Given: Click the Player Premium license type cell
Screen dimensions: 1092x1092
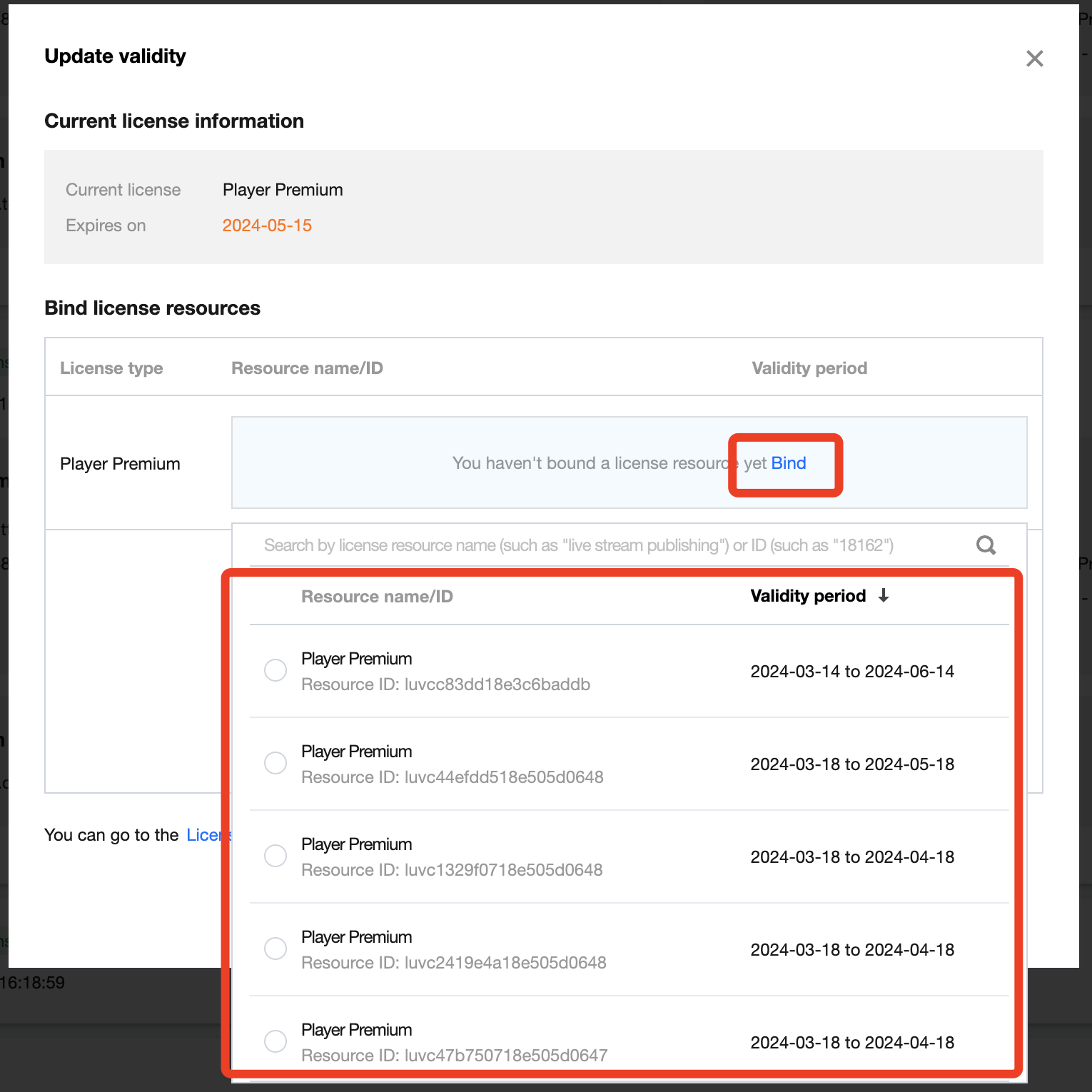Looking at the screenshot, I should pyautogui.click(x=120, y=464).
